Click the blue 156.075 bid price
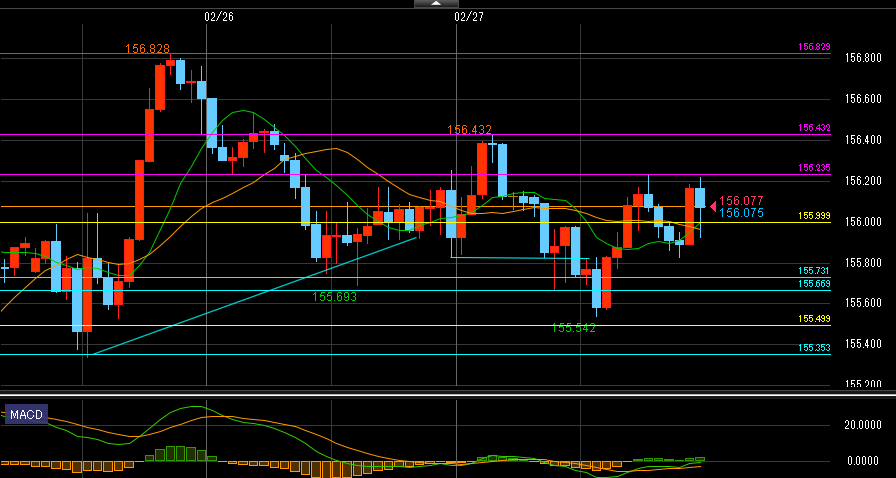The image size is (896, 478). (x=741, y=213)
